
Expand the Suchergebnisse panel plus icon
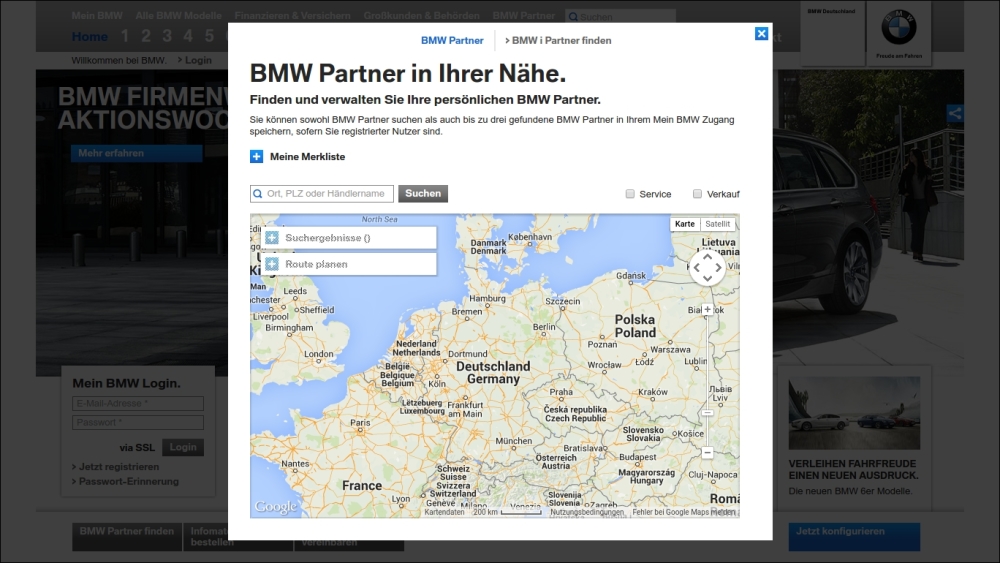272,238
